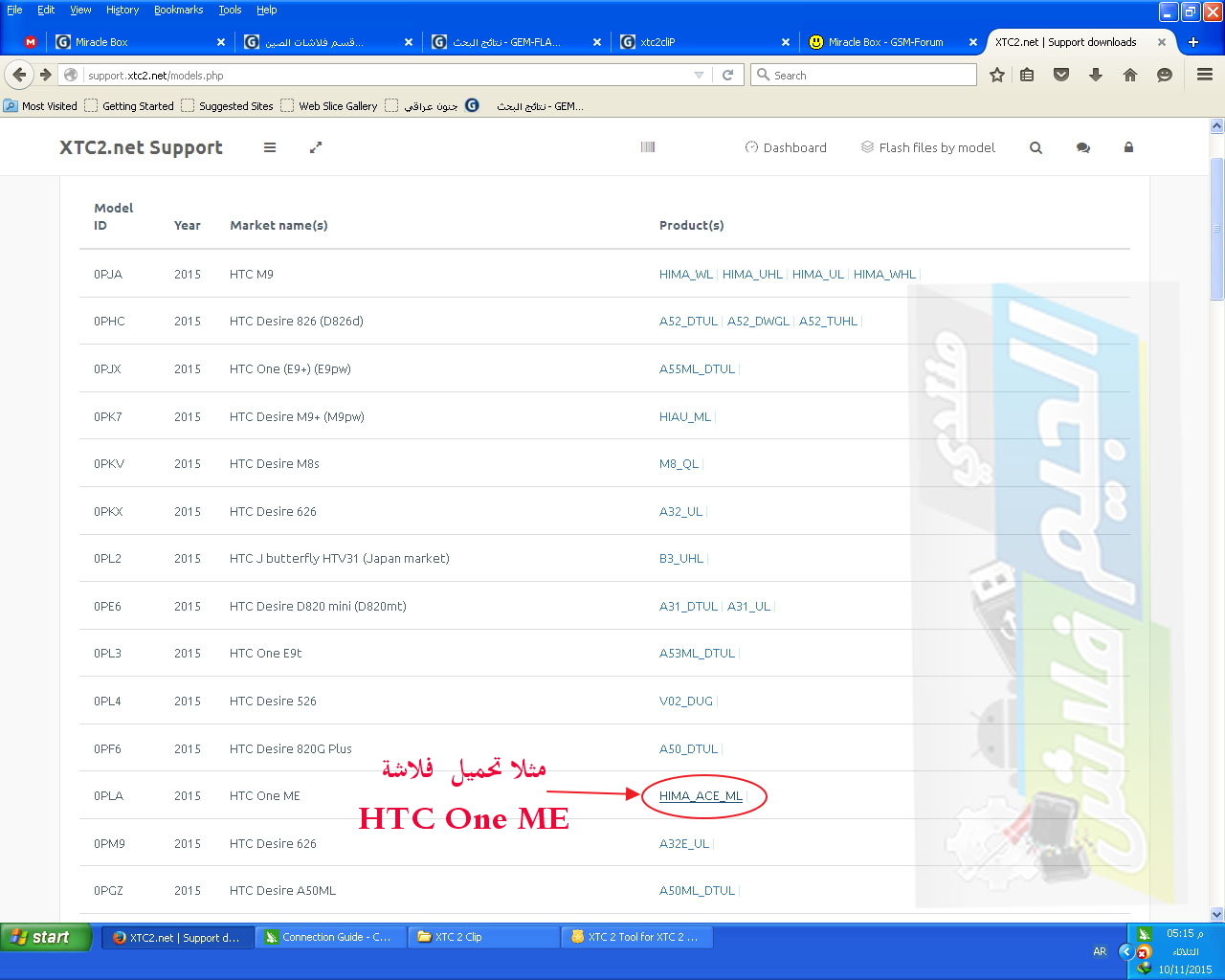The image size is (1225, 980).
Task: Click the Windows start button
Action: (x=46, y=938)
